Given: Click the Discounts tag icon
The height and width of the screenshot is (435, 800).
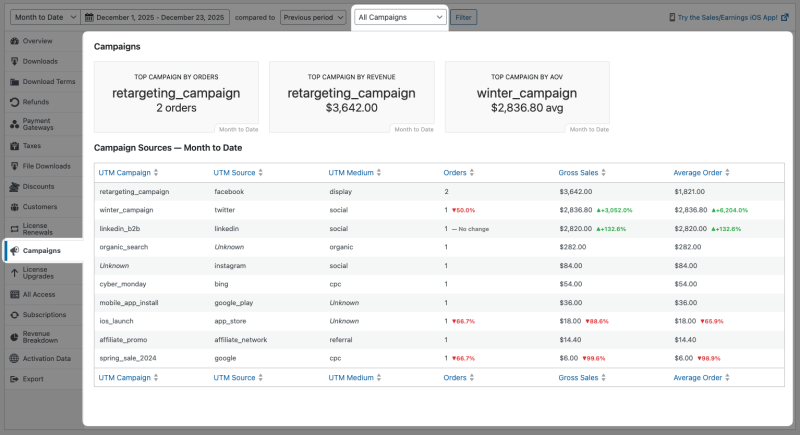Looking at the screenshot, I should coord(13,186).
